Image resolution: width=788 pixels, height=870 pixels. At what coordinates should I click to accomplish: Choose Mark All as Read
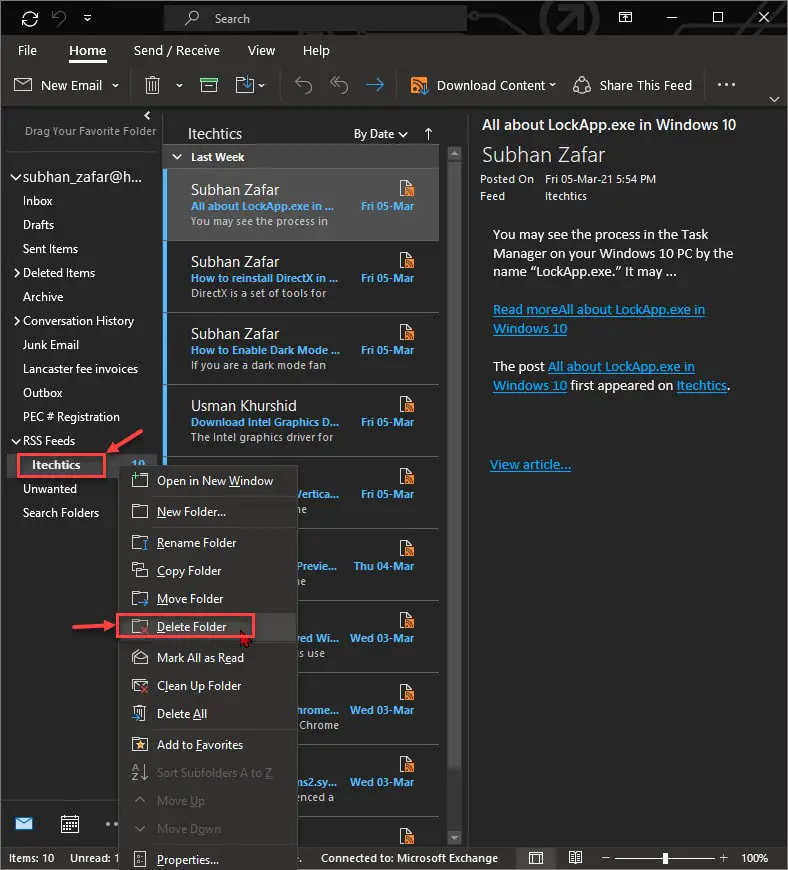pos(208,658)
